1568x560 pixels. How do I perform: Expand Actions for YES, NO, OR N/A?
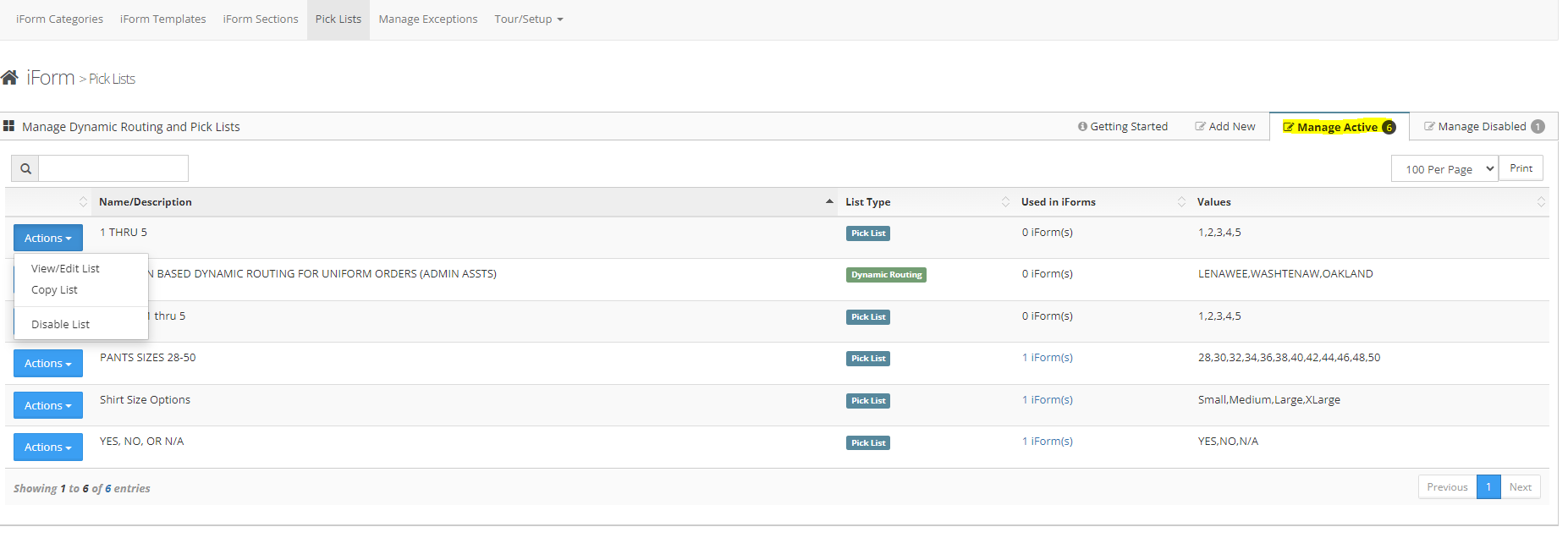[x=47, y=447]
